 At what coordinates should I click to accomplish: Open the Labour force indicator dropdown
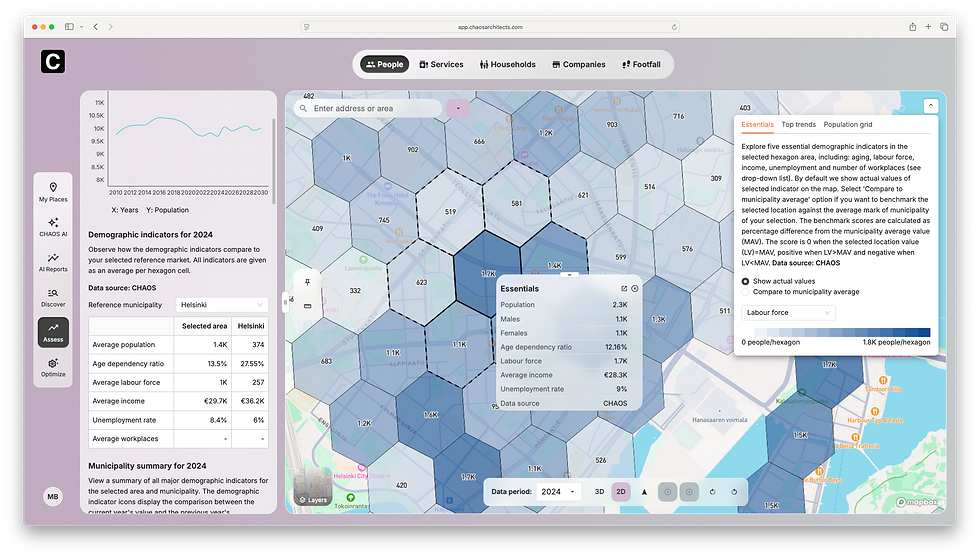point(788,313)
